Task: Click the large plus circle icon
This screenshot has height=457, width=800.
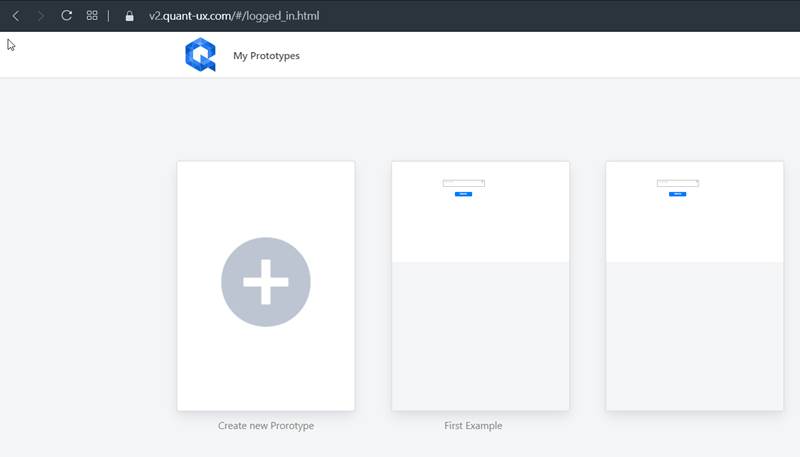Action: pos(266,283)
